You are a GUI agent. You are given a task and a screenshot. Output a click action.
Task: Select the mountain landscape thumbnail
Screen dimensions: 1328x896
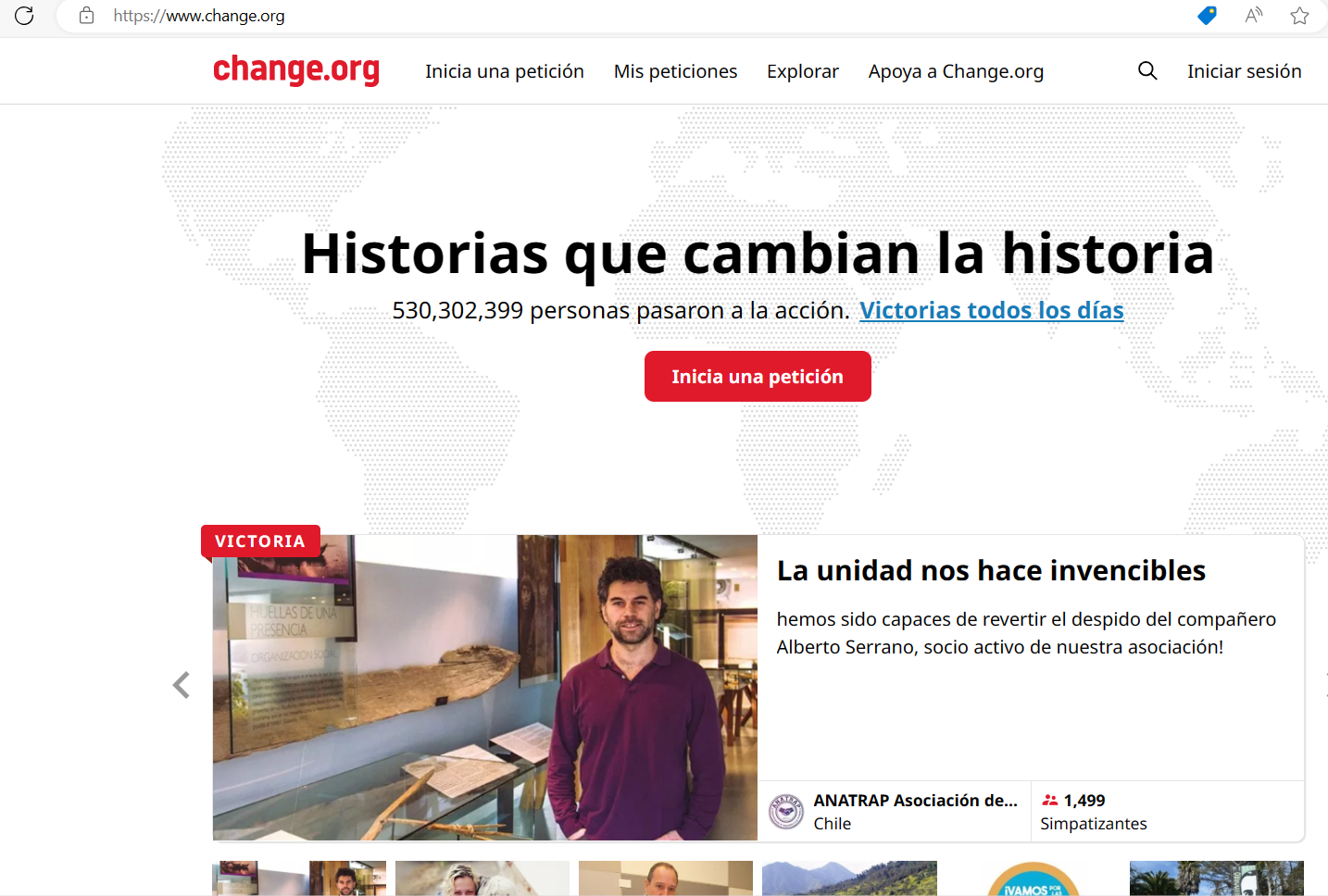click(849, 878)
